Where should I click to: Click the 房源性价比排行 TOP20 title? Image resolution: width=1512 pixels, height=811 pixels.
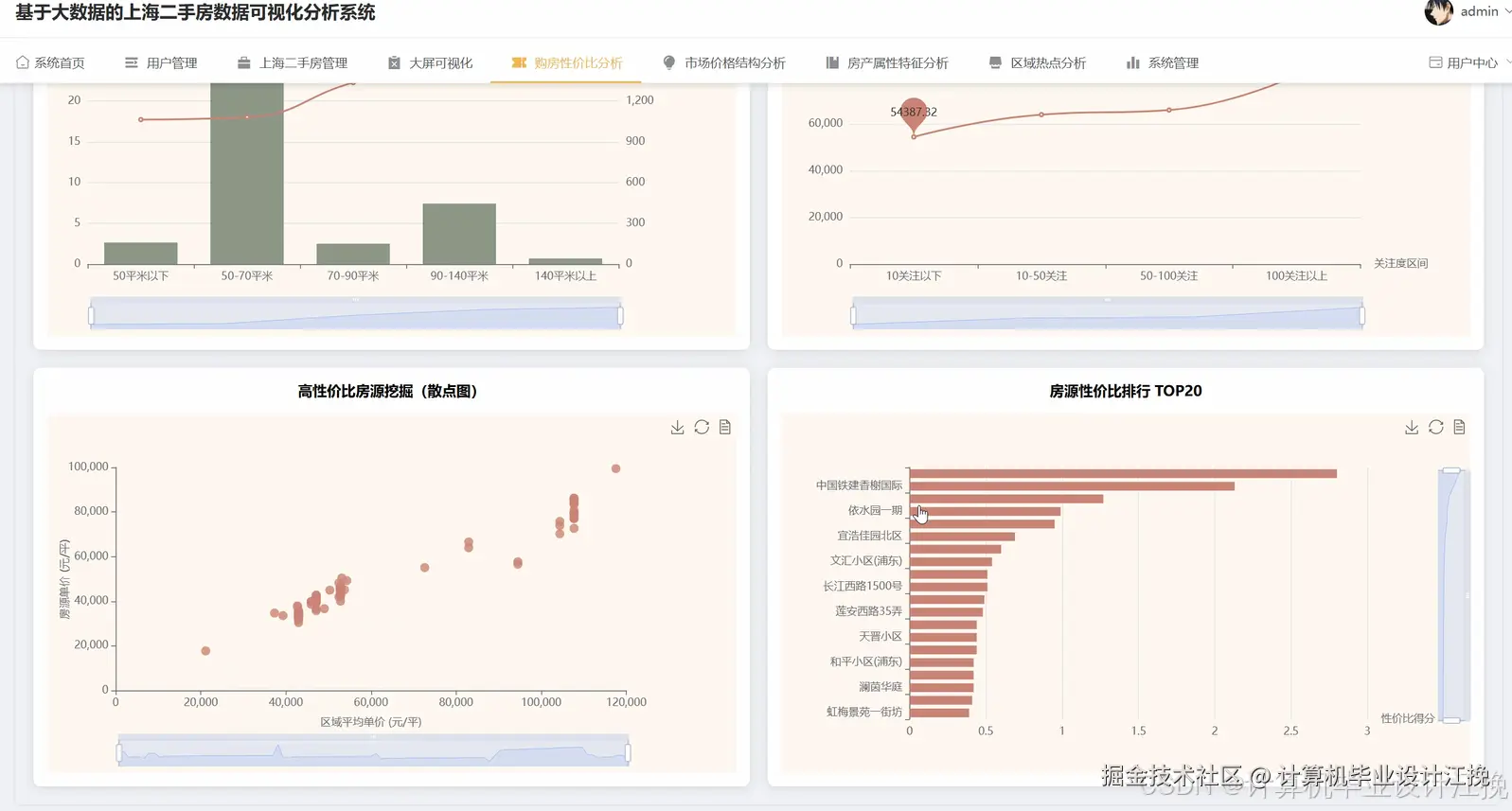pyautogui.click(x=1126, y=391)
